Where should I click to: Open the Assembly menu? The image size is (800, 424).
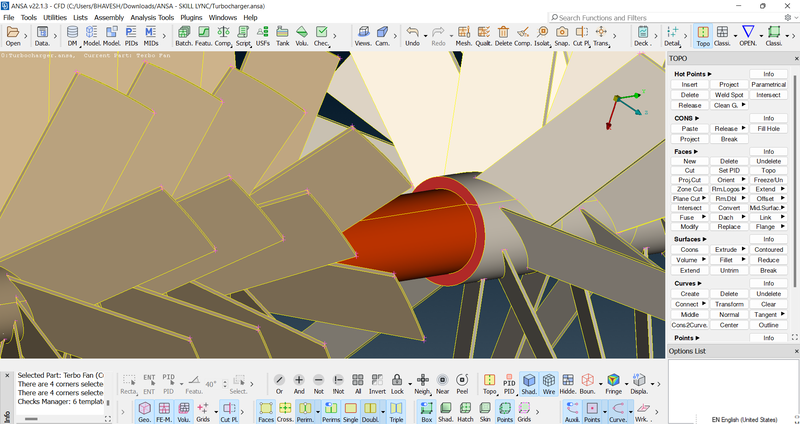pyautogui.click(x=109, y=18)
